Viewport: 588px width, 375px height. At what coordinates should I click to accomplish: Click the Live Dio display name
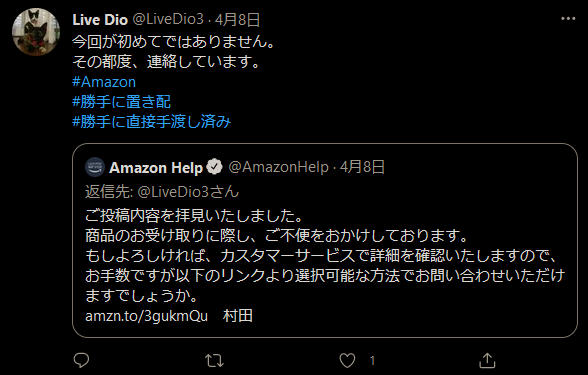tap(100, 20)
